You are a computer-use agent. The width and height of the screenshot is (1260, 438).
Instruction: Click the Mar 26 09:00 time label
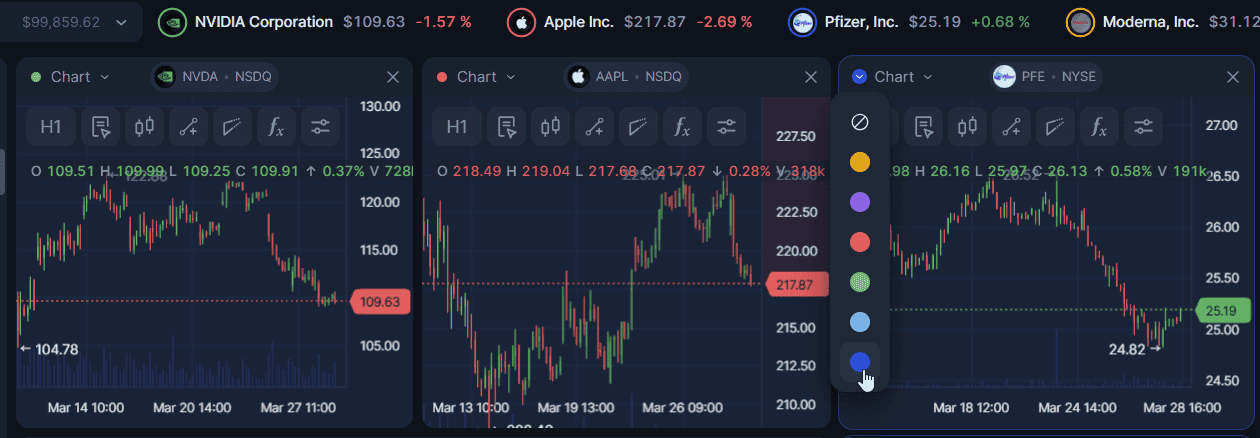pos(681,408)
